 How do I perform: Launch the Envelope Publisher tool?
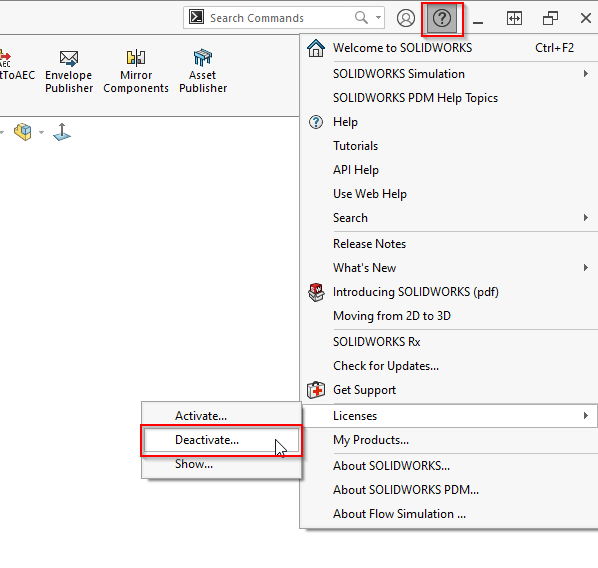[69, 71]
